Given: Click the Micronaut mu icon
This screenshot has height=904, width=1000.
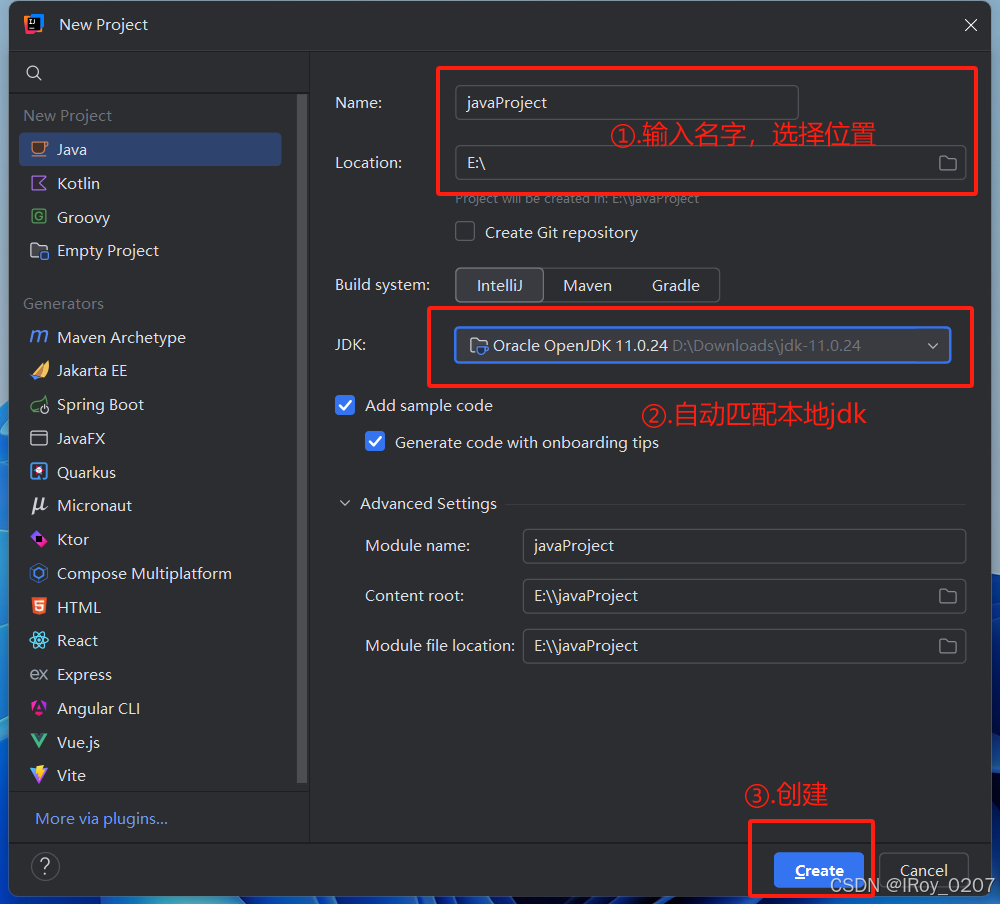Looking at the screenshot, I should [39, 505].
